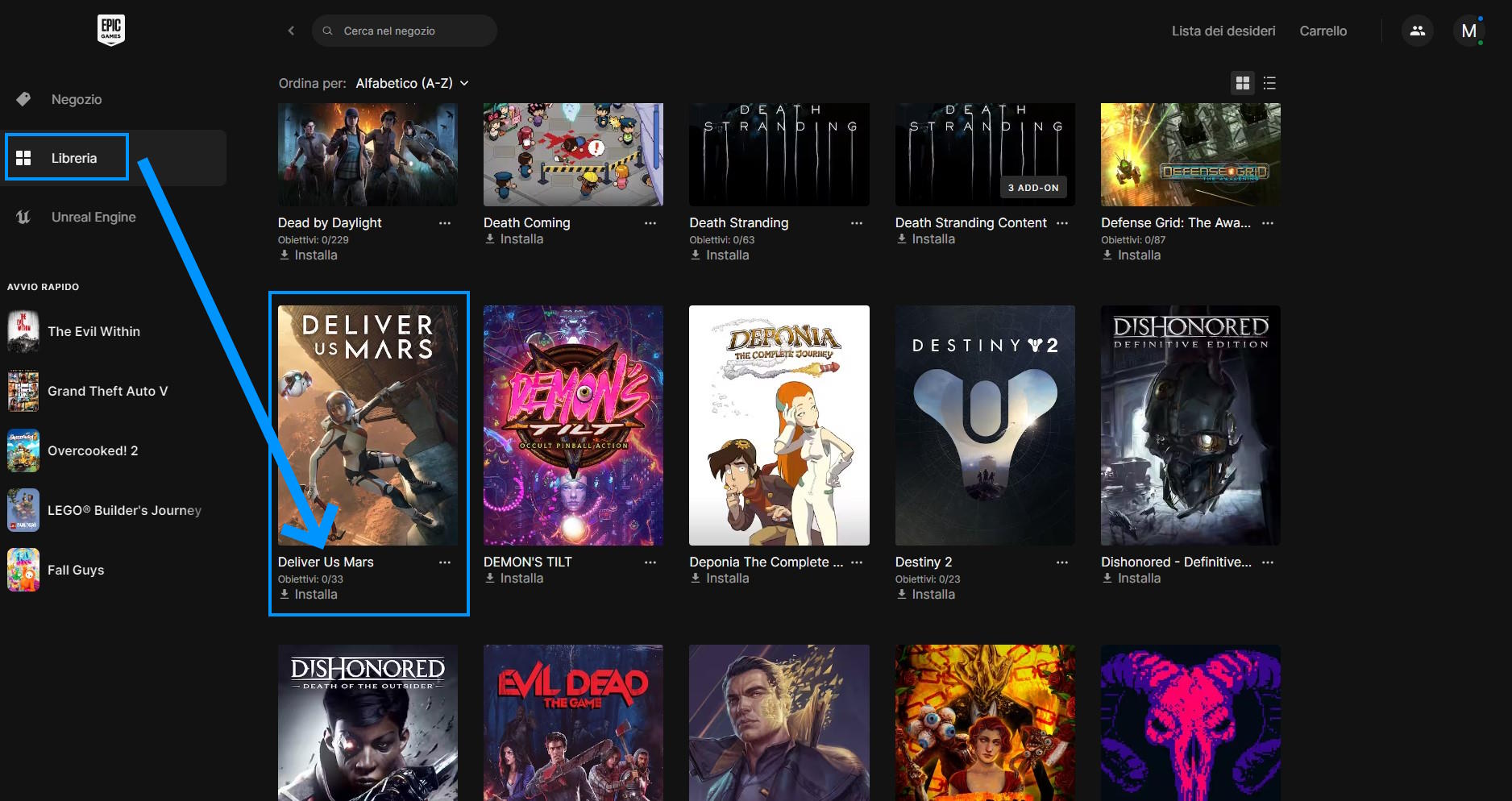This screenshot has height=801, width=1512.
Task: Open options menu for Dishonored - Definitive
Action: tap(1268, 562)
